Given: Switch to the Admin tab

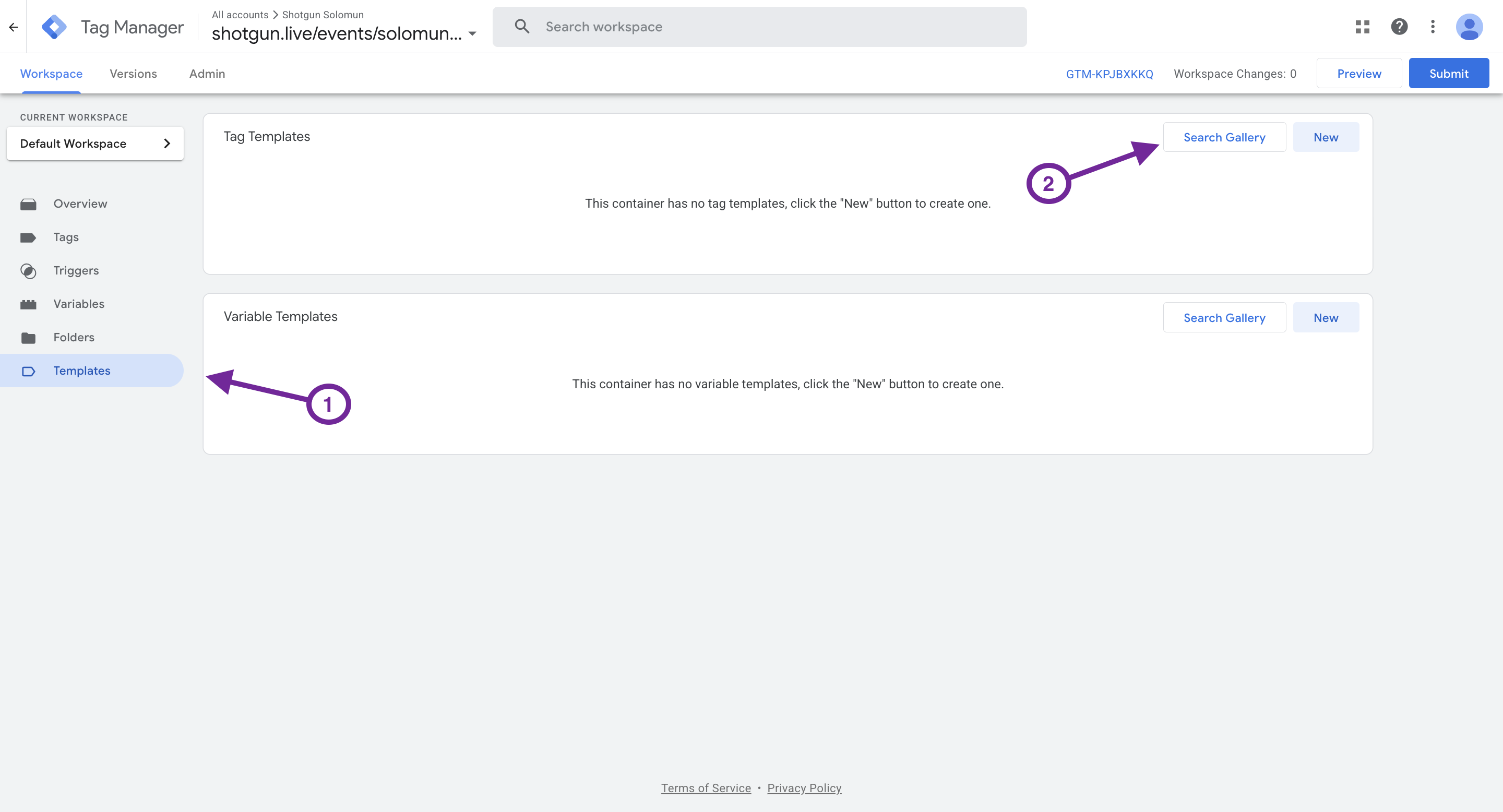Looking at the screenshot, I should point(207,74).
